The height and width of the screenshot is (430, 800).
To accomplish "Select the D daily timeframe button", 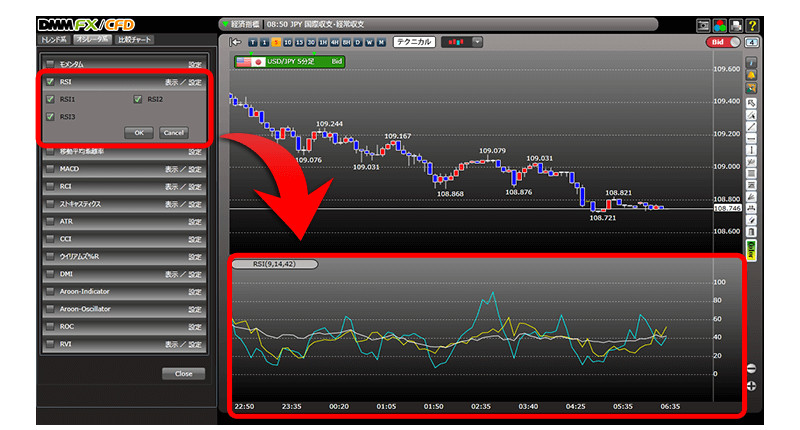I will pos(358,42).
